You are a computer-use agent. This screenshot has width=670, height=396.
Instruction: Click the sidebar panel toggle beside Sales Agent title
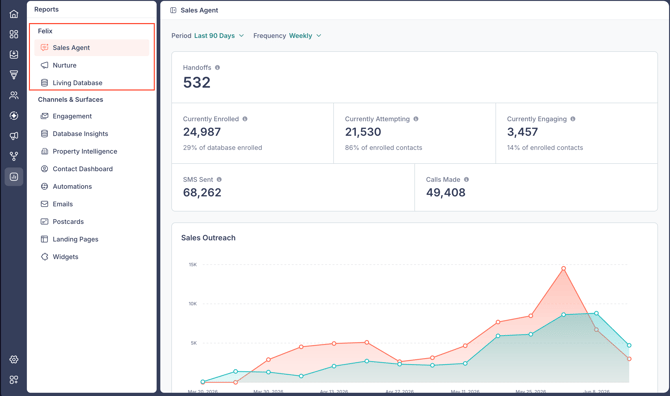[173, 10]
